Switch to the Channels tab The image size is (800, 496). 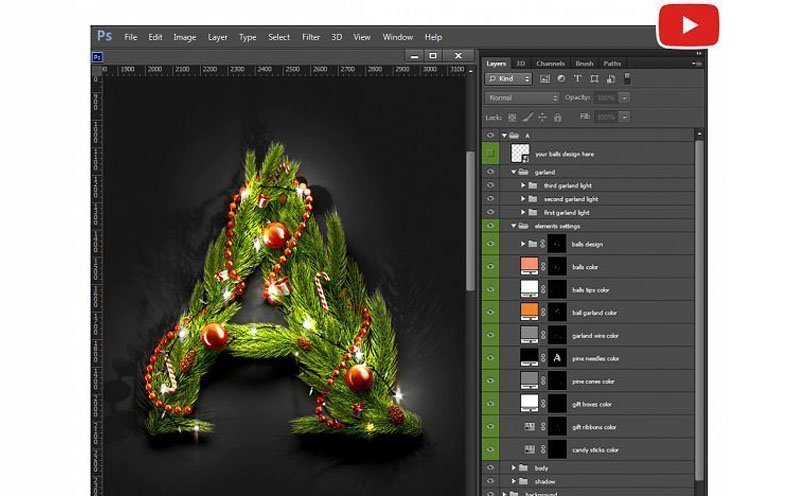(x=551, y=63)
